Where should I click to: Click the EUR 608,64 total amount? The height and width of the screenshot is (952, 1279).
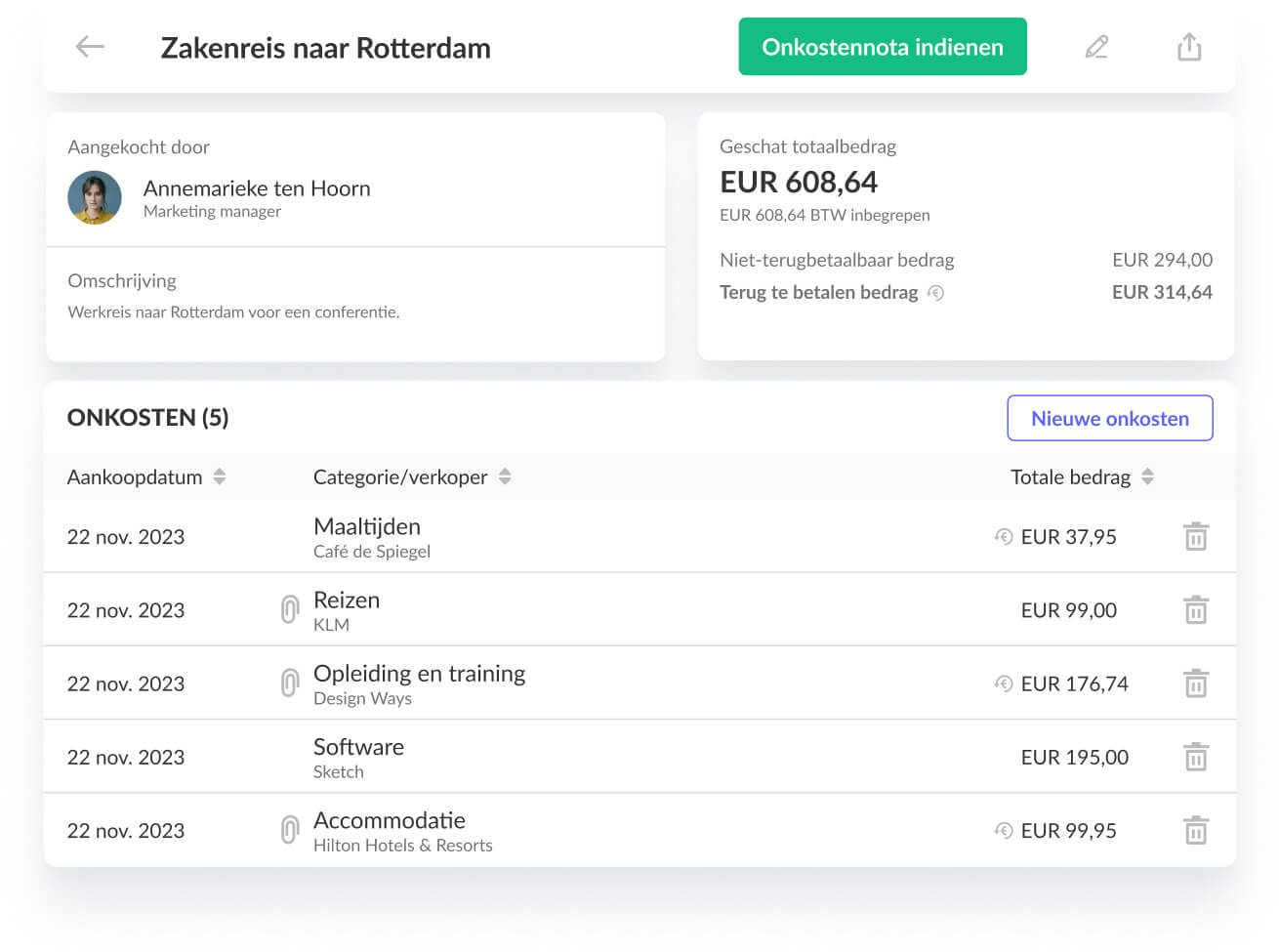point(799,182)
